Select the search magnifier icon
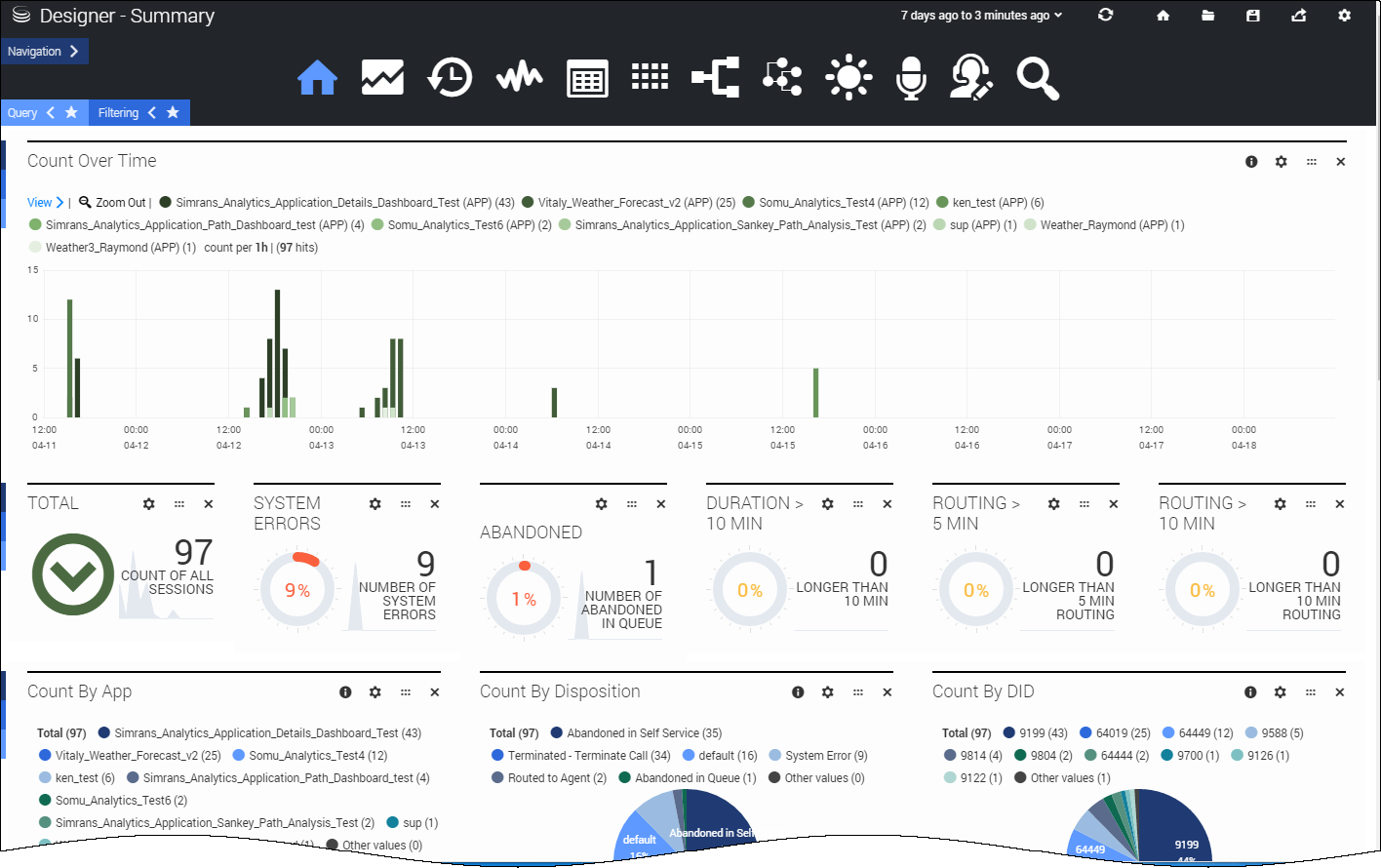 pos(1037,76)
